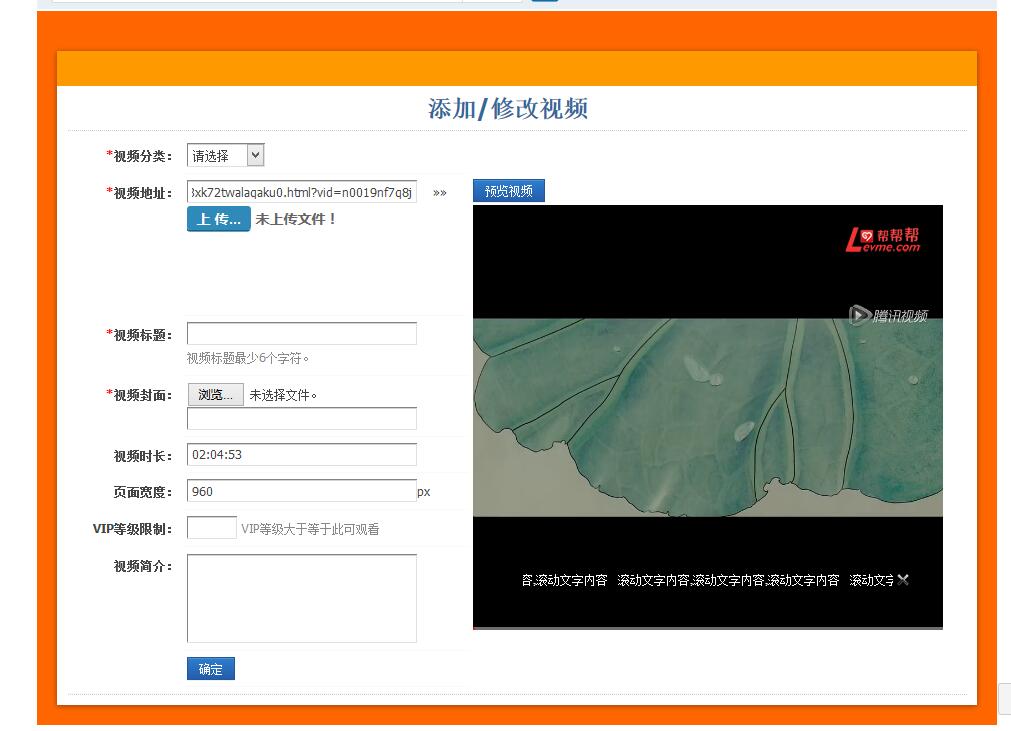Click the empty field below 视频封面 browse

click(x=301, y=419)
